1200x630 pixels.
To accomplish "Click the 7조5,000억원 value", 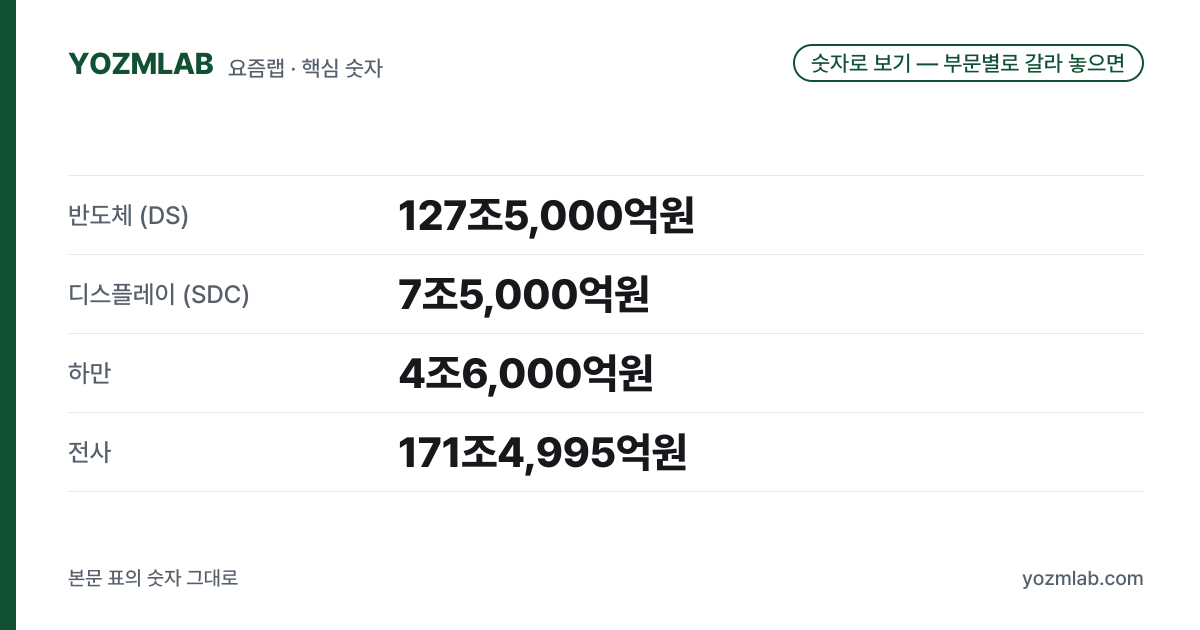I will (x=524, y=294).
